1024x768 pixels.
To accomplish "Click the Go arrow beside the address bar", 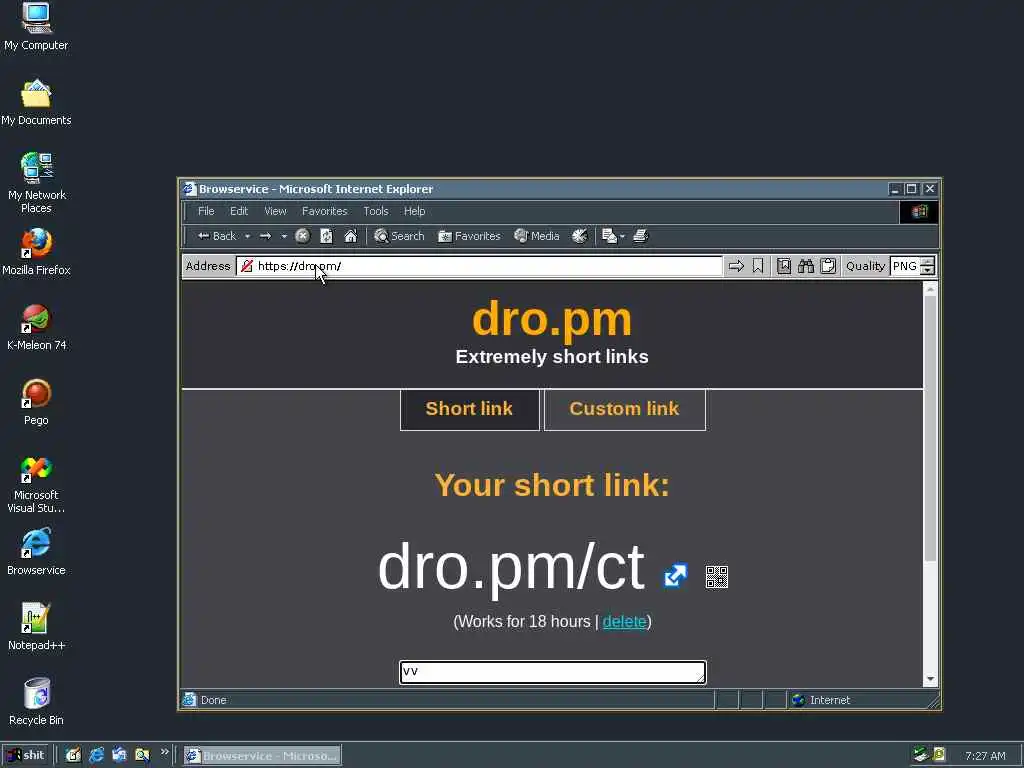I will point(736,266).
